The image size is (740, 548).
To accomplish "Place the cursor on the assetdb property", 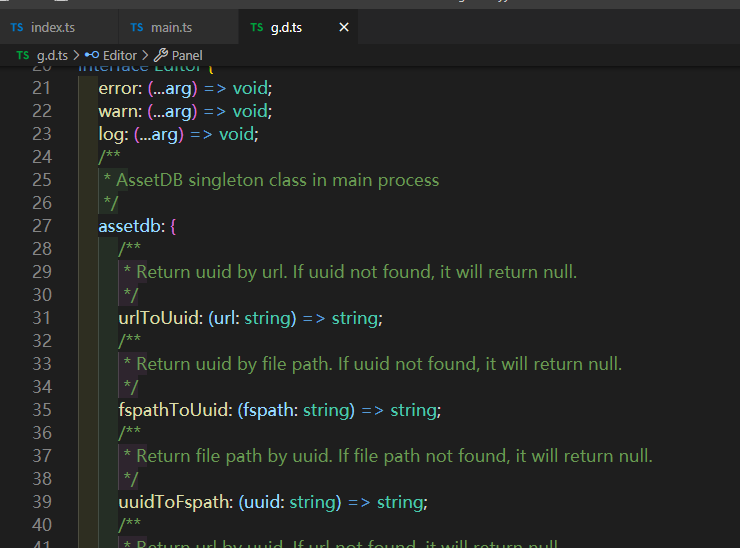I will (130, 226).
